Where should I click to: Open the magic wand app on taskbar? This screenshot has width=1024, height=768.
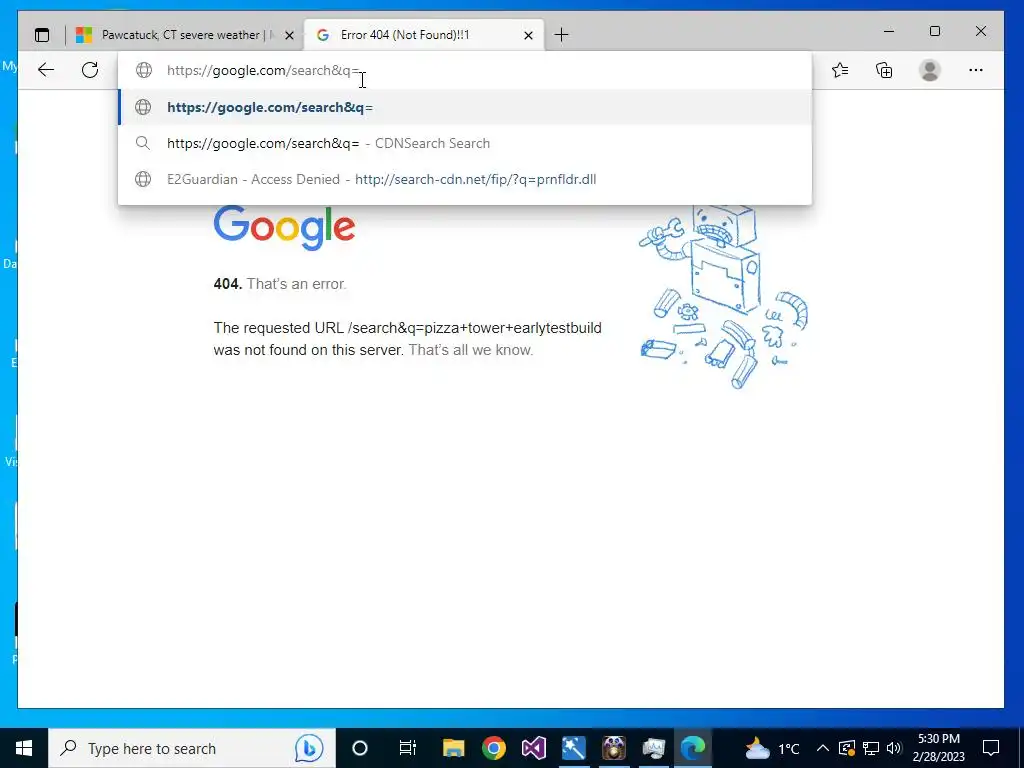573,748
